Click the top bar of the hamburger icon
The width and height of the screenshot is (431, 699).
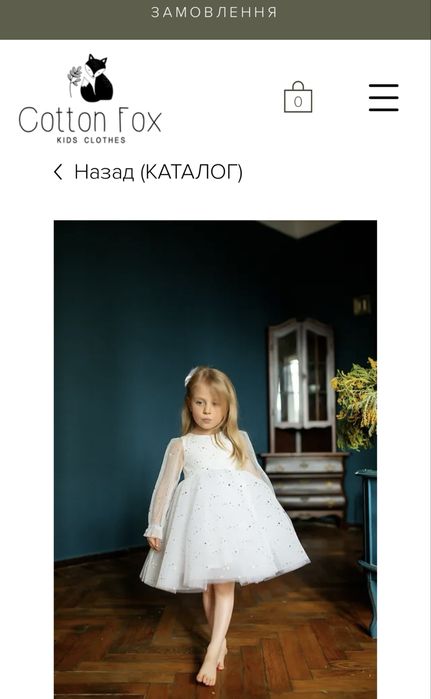pos(383,86)
